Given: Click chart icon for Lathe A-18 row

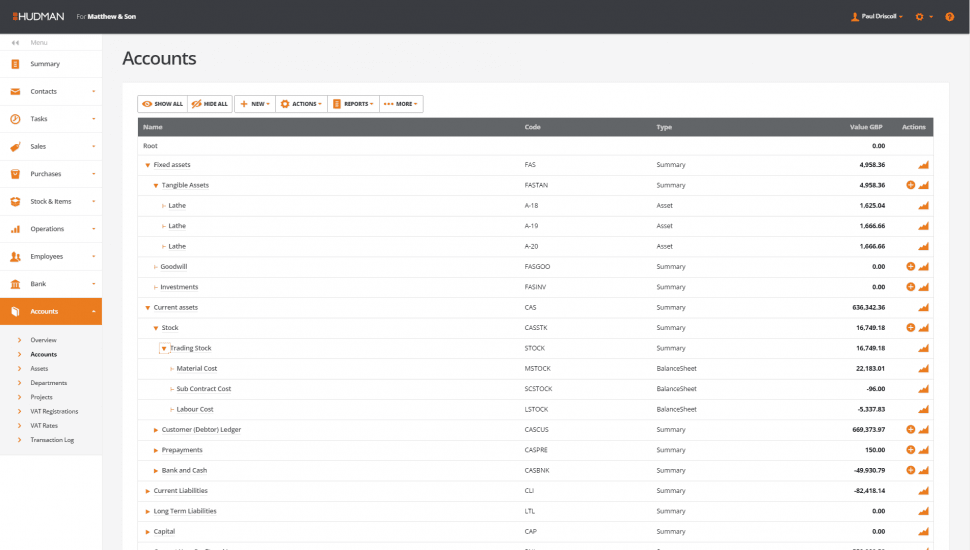Looking at the screenshot, I should tap(923, 206).
